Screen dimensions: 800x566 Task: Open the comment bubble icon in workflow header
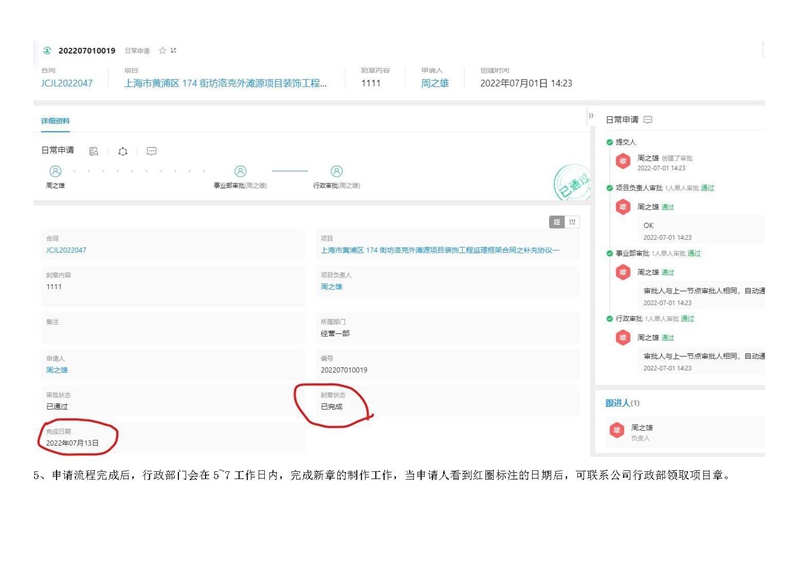[151, 151]
